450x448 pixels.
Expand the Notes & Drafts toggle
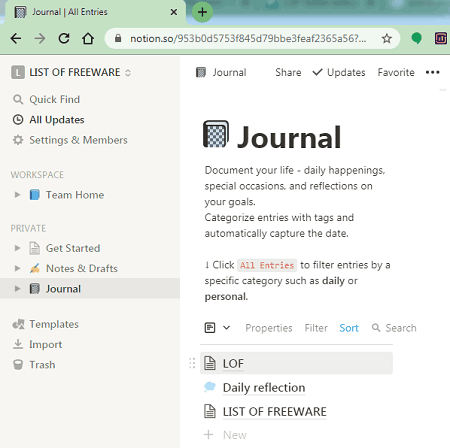pos(17,268)
